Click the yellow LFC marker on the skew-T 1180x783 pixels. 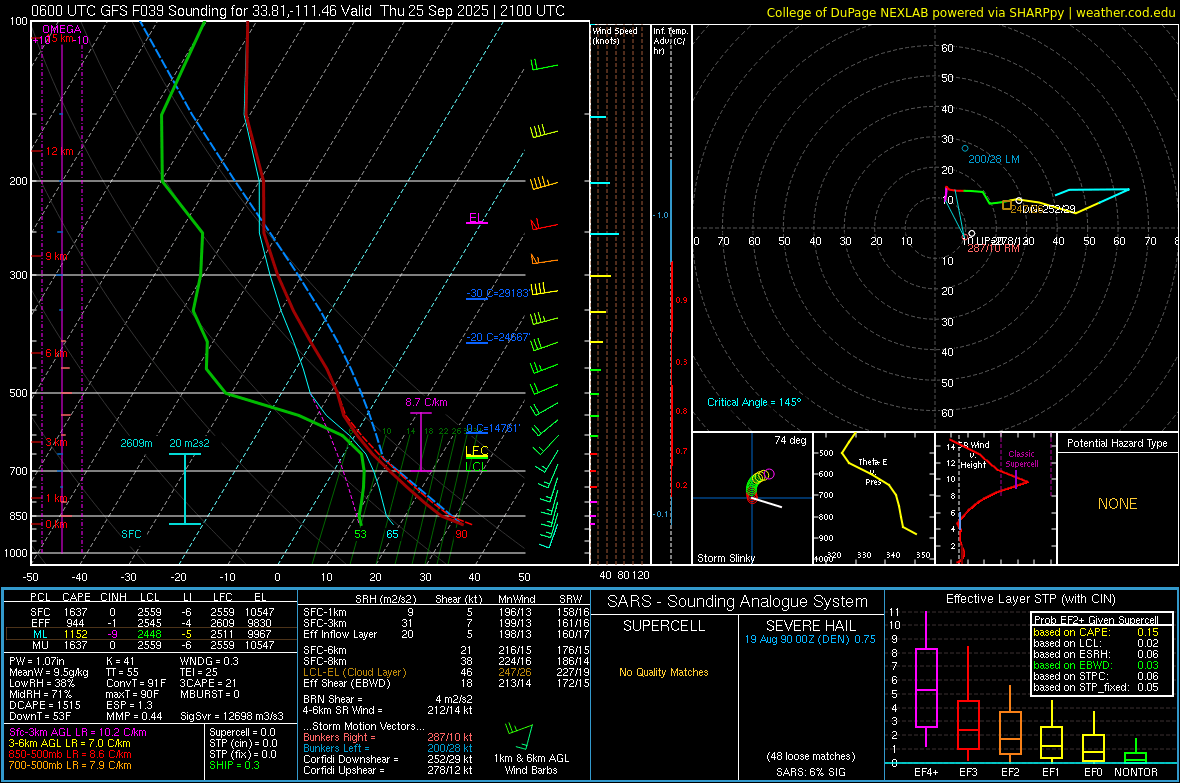point(476,452)
